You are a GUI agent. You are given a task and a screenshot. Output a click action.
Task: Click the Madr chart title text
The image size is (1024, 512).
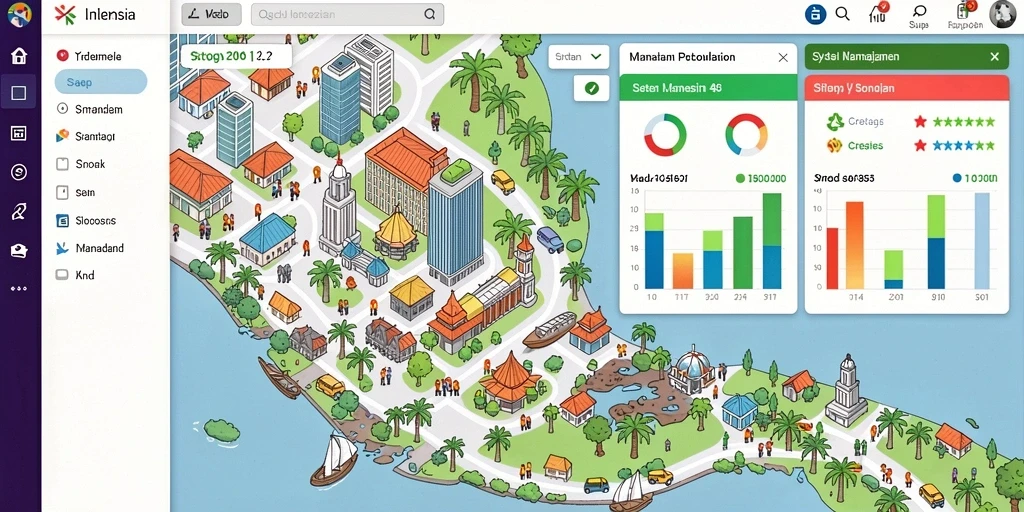tap(659, 178)
